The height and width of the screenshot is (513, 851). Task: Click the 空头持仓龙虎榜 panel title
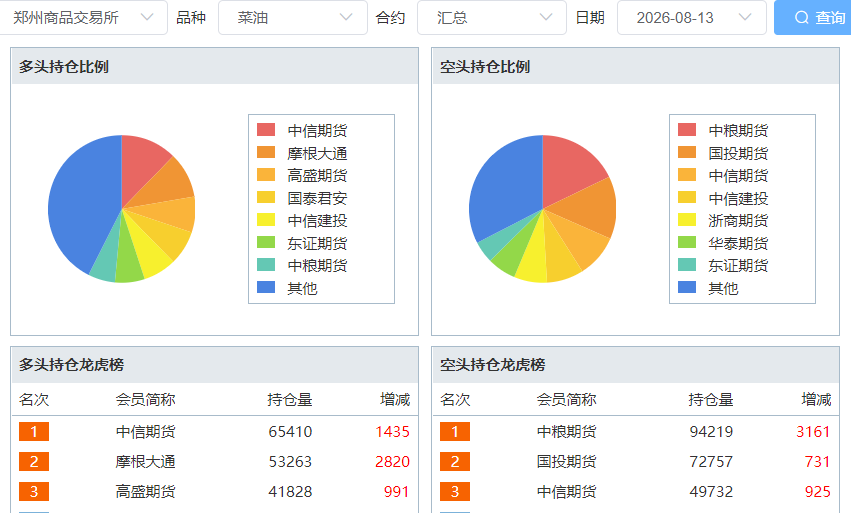click(493, 365)
